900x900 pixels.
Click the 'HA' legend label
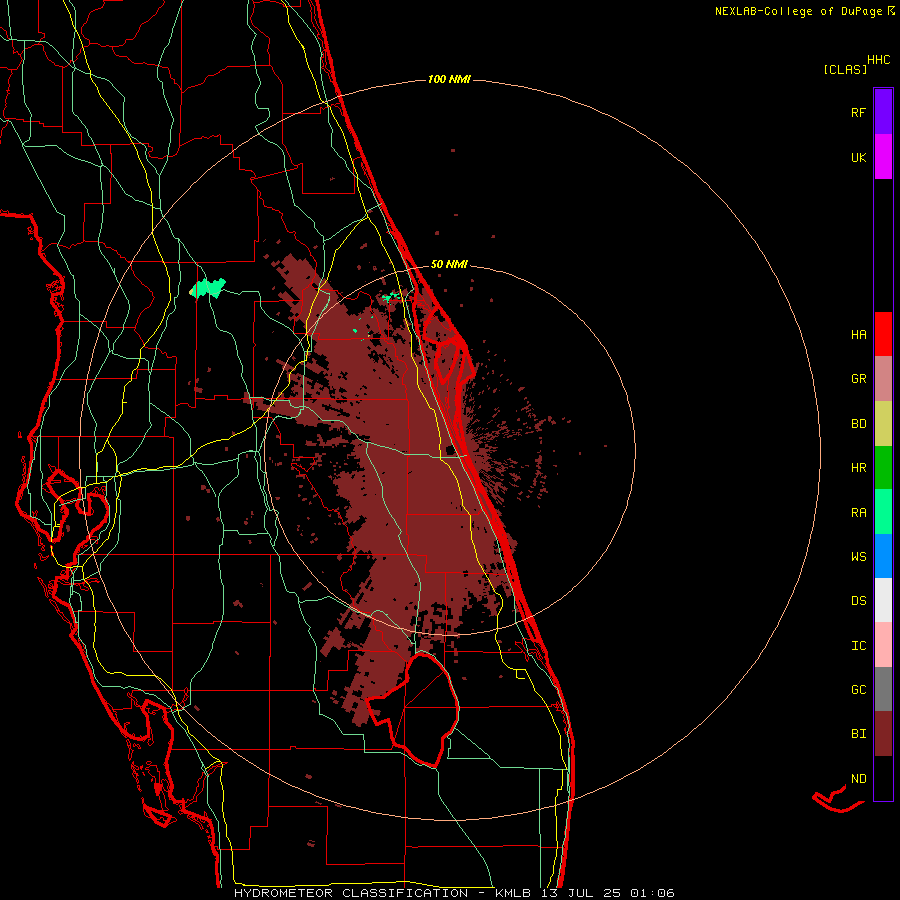click(858, 335)
